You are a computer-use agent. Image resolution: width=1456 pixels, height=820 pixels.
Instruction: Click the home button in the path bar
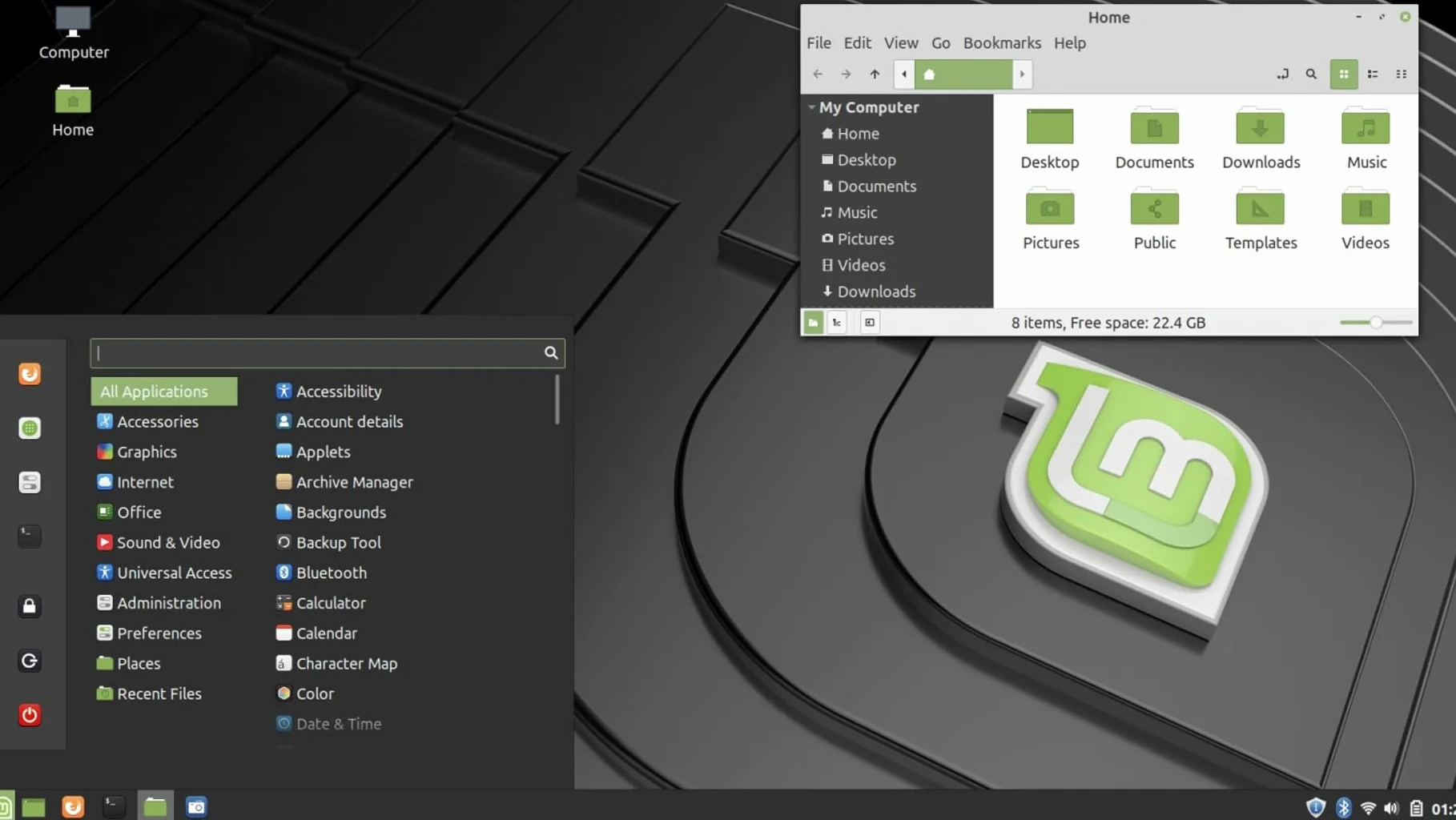pos(963,74)
